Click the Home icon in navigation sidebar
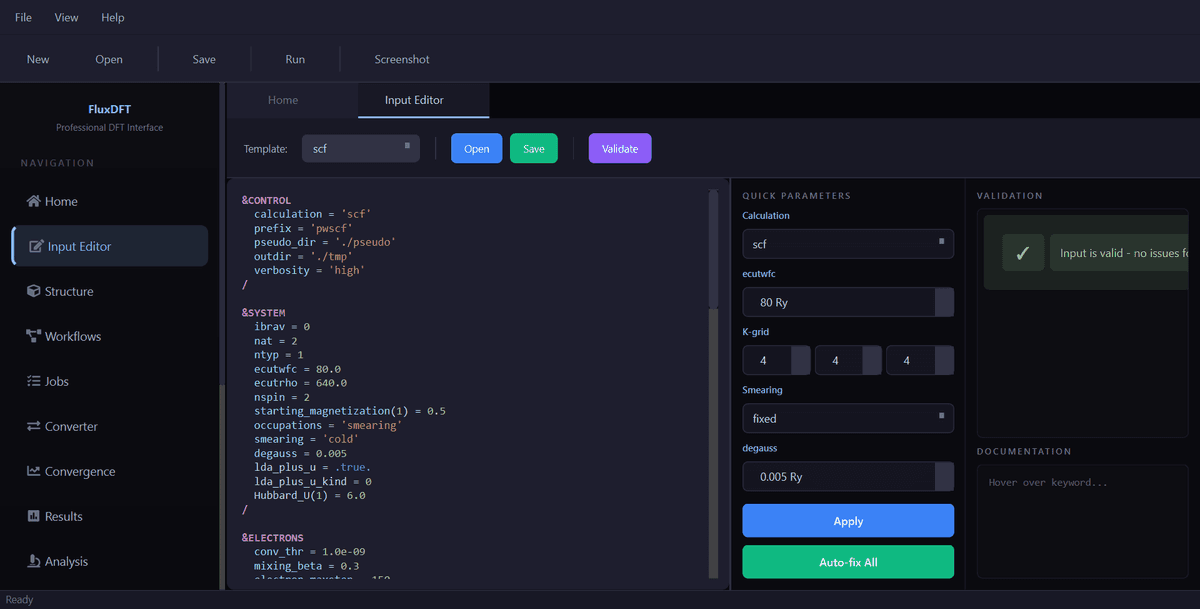 pos(34,202)
